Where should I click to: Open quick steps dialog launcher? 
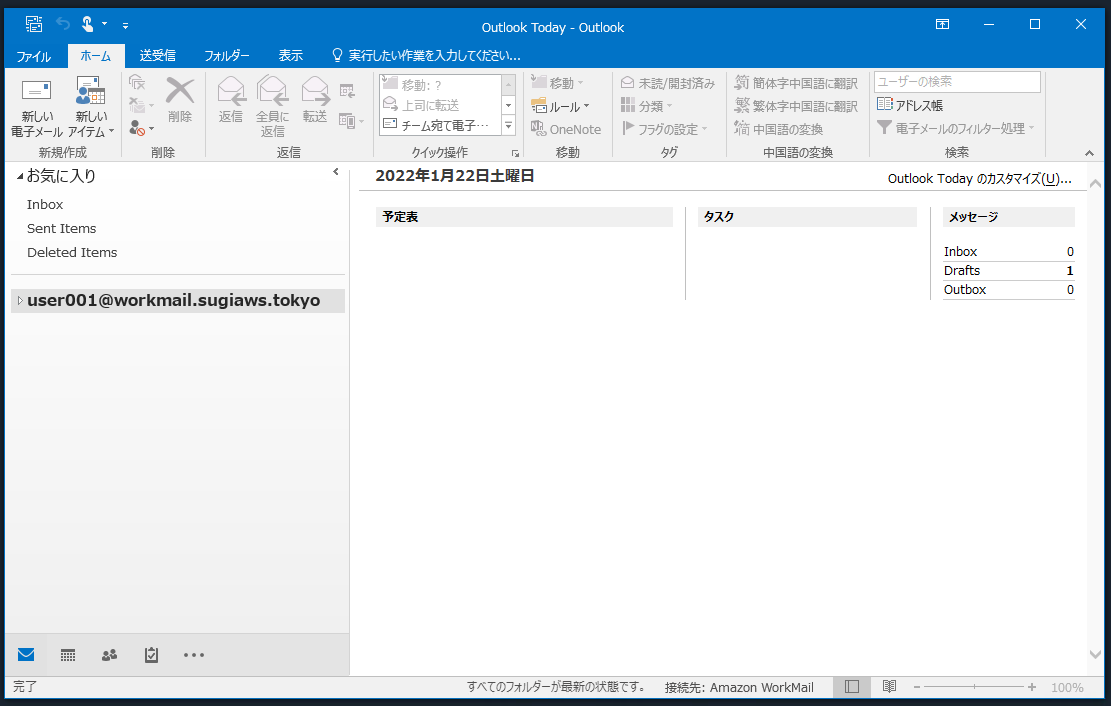click(515, 153)
